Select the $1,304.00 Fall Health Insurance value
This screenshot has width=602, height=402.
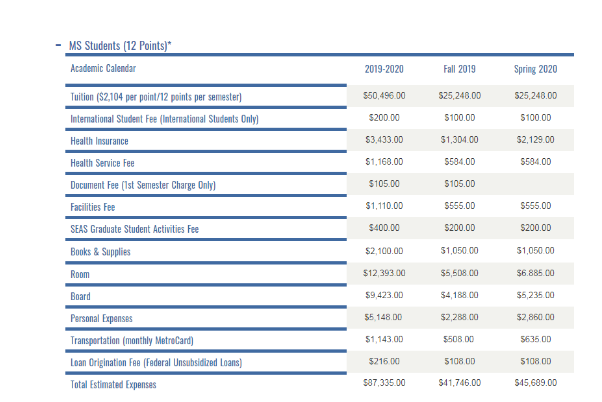459,140
